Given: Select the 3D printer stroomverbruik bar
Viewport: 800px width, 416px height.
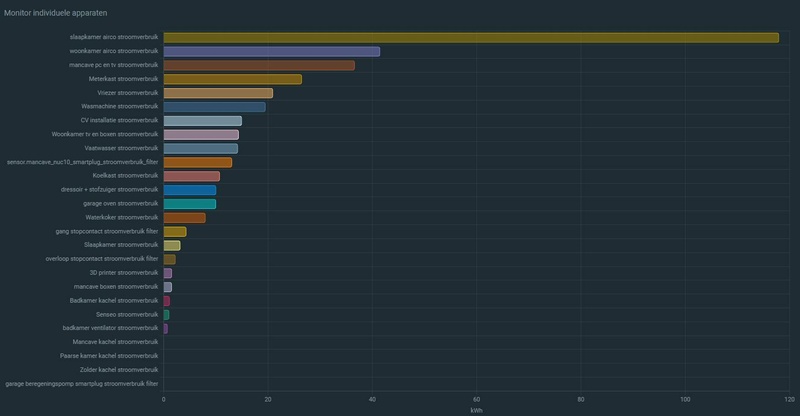Looking at the screenshot, I should pos(167,273).
